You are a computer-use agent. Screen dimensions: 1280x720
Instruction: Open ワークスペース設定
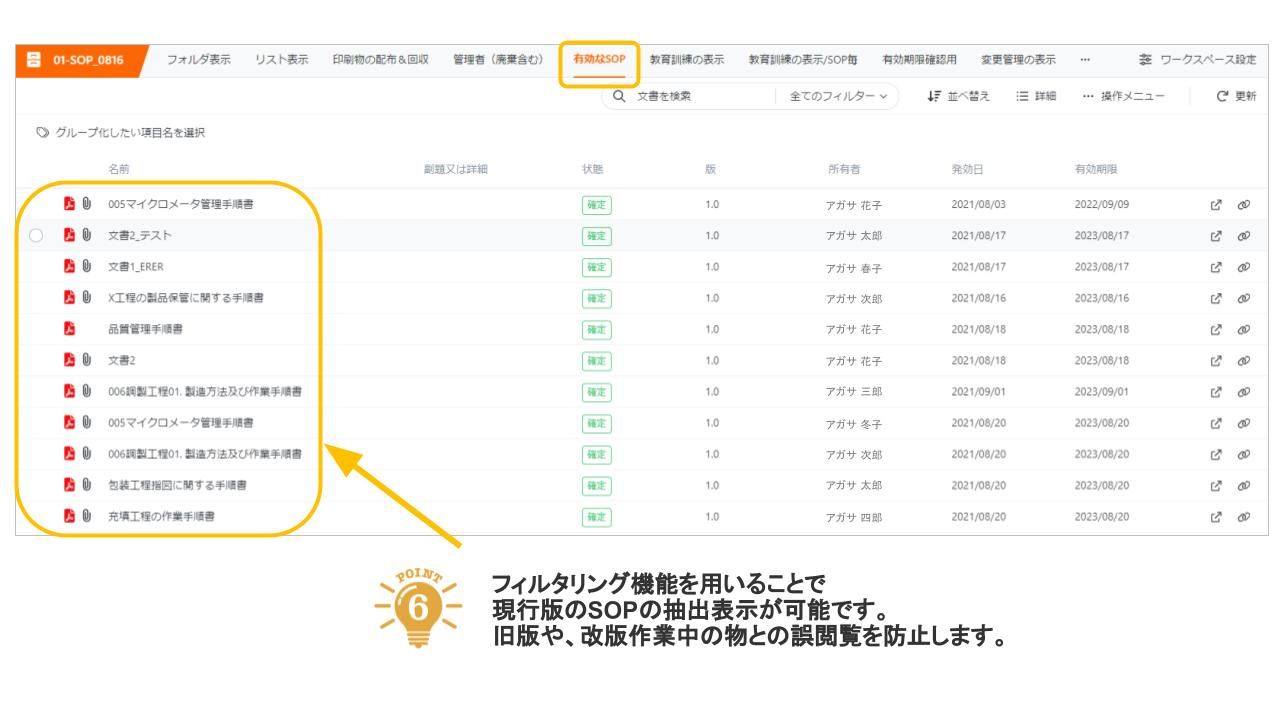point(1197,60)
